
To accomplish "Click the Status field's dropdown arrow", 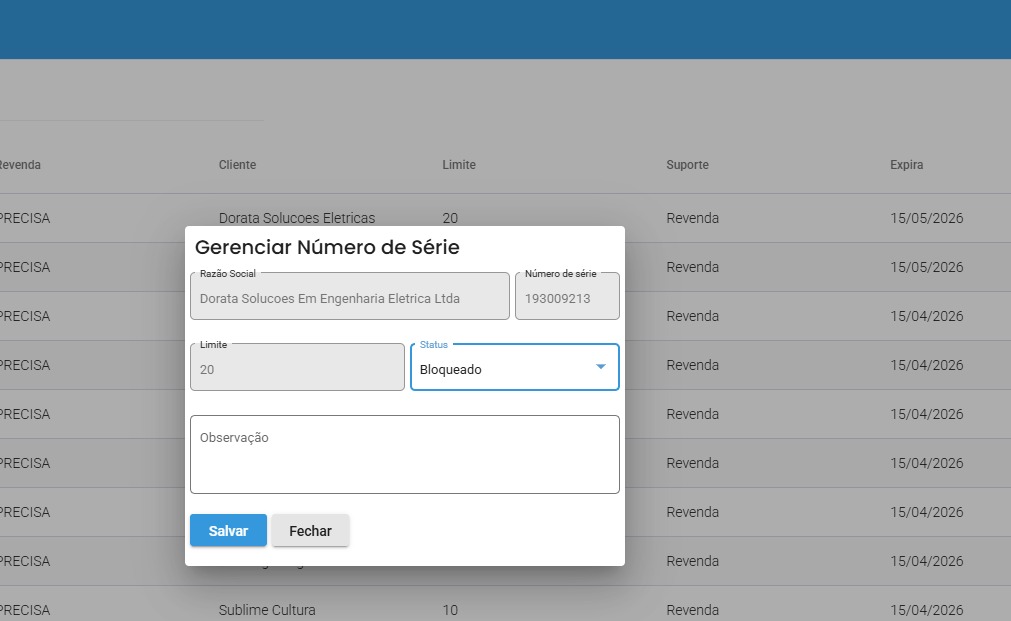I will 601,367.
